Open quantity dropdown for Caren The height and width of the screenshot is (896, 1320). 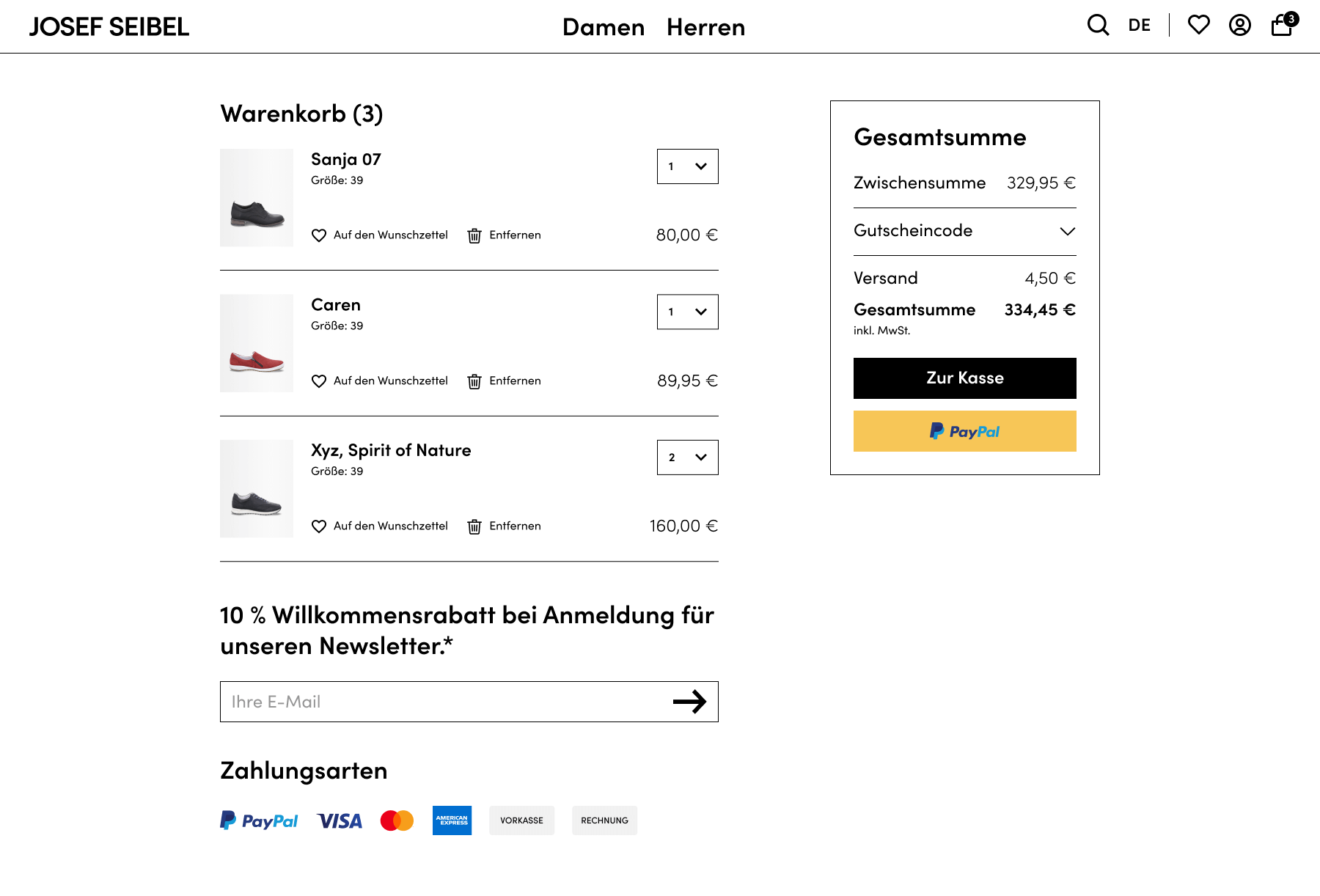687,312
